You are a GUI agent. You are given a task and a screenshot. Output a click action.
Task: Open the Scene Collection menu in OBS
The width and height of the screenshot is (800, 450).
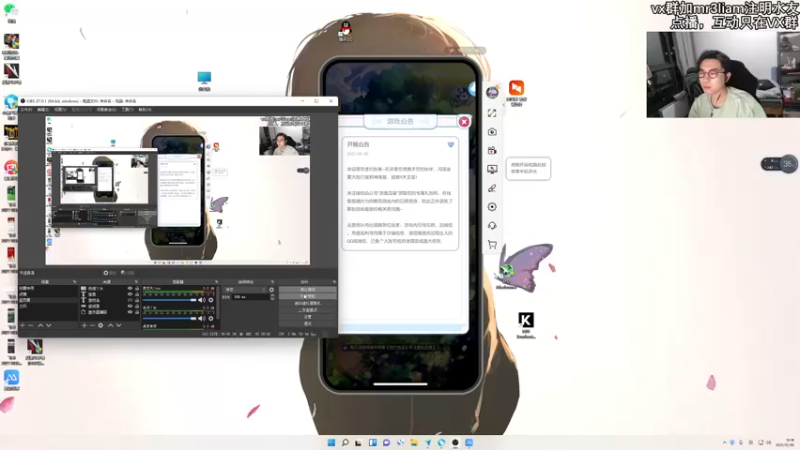coord(106,109)
